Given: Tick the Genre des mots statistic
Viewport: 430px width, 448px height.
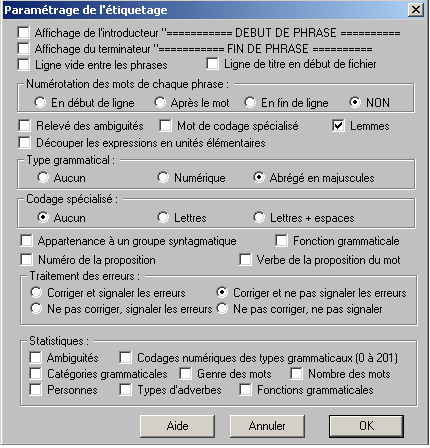Looking at the screenshot, I should click(x=185, y=374).
